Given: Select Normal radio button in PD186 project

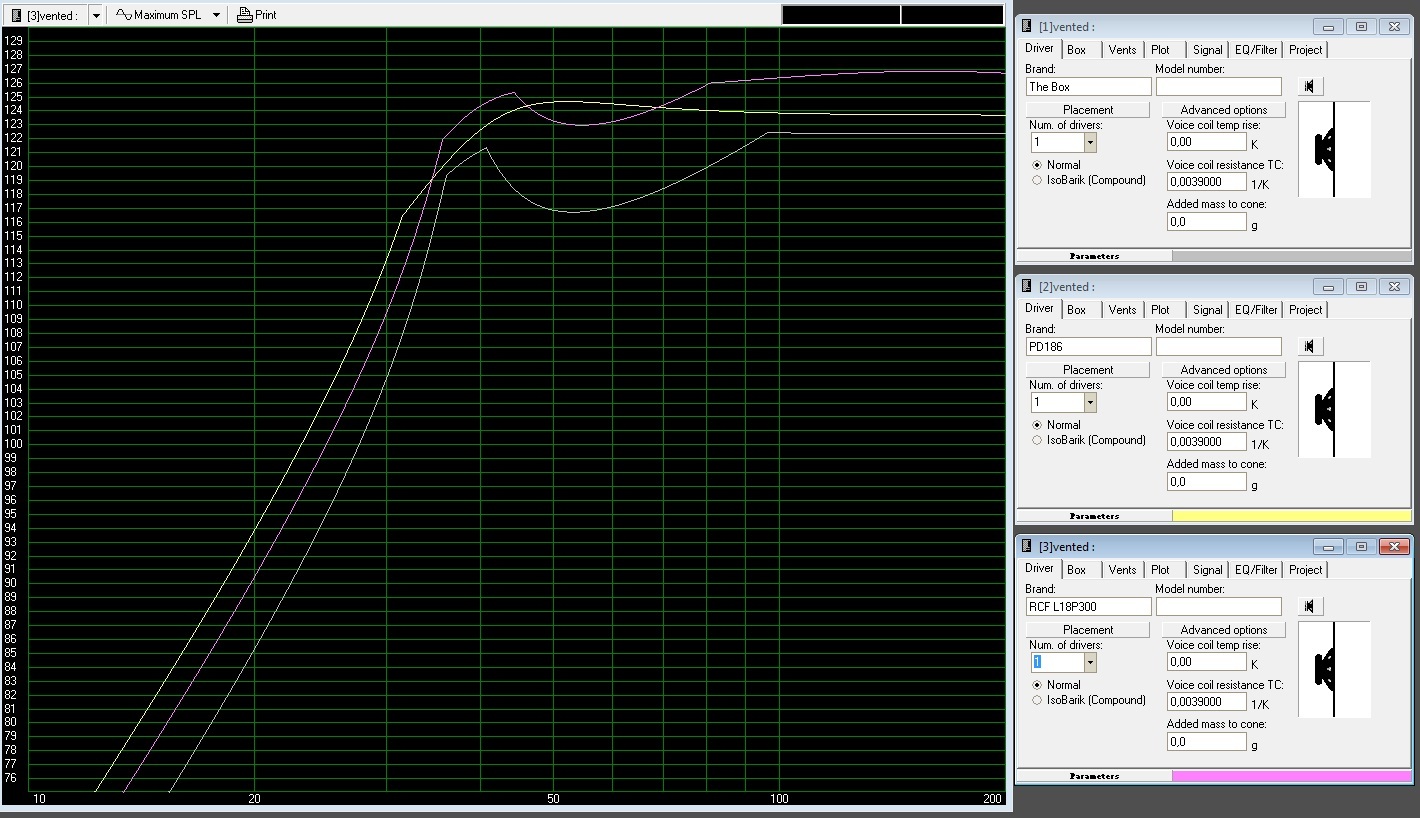Looking at the screenshot, I should (x=1037, y=425).
